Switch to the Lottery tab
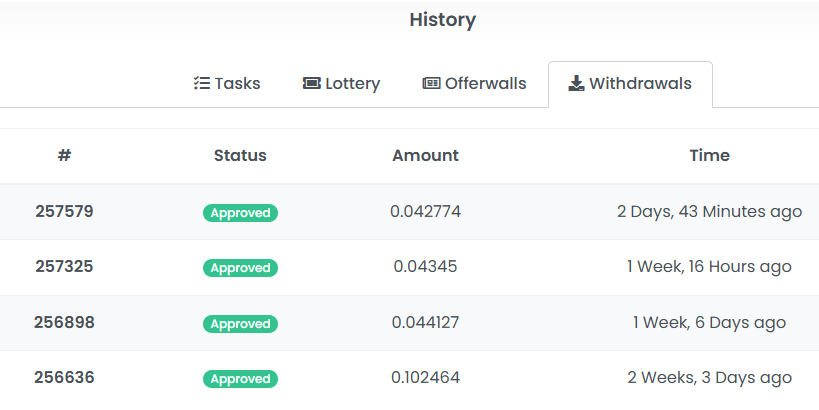 pyautogui.click(x=341, y=84)
